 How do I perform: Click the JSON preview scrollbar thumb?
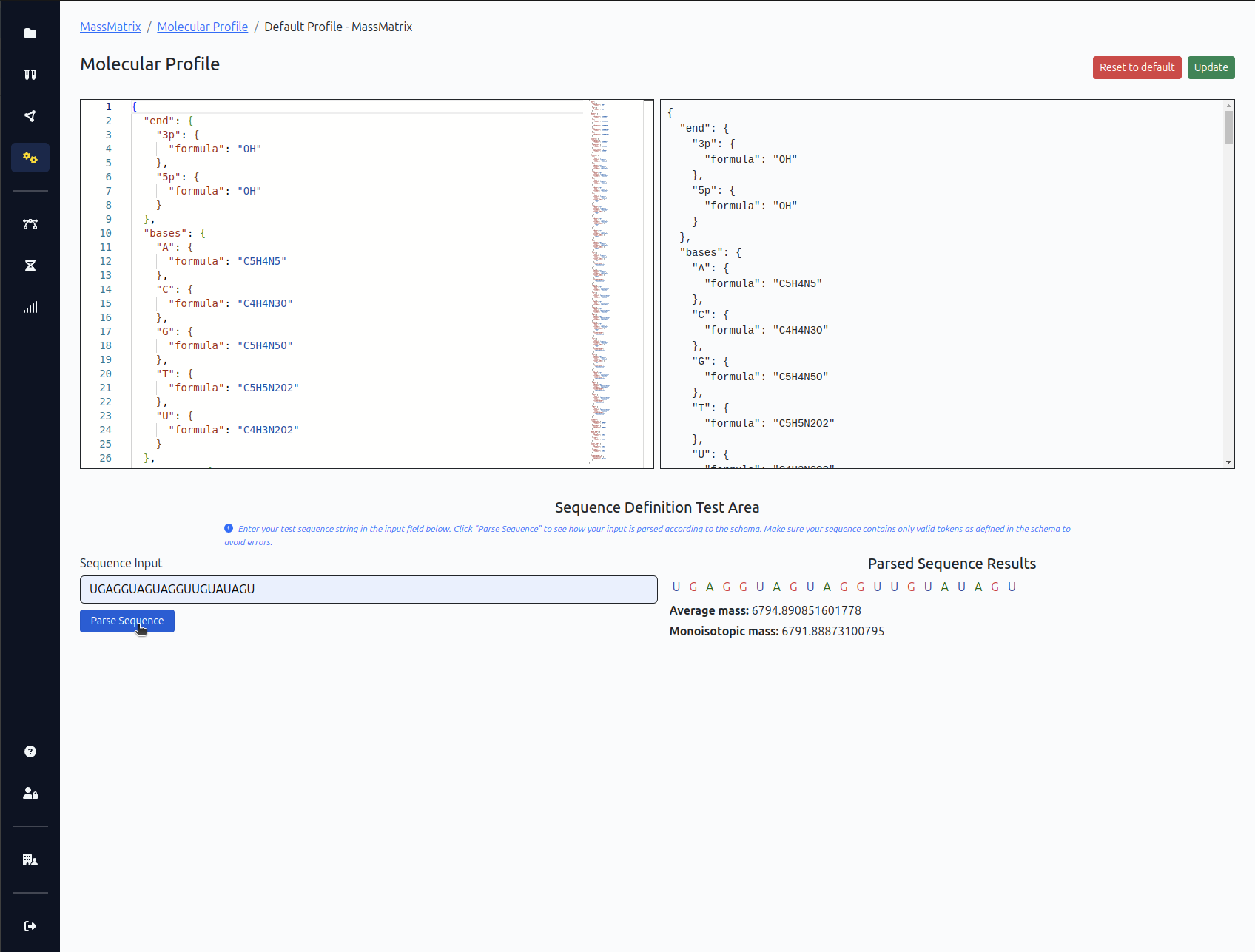pos(1228,128)
